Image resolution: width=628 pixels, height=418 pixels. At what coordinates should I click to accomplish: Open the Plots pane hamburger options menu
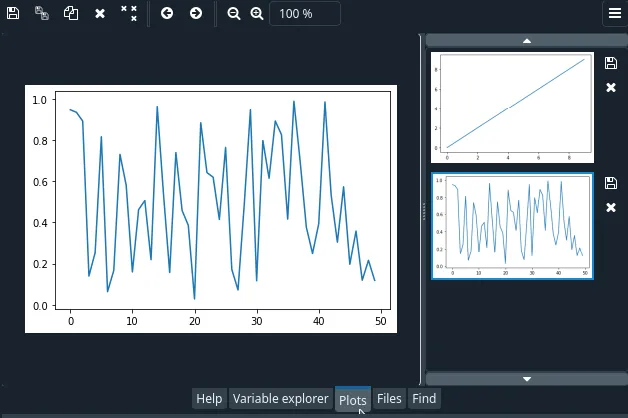click(x=615, y=13)
